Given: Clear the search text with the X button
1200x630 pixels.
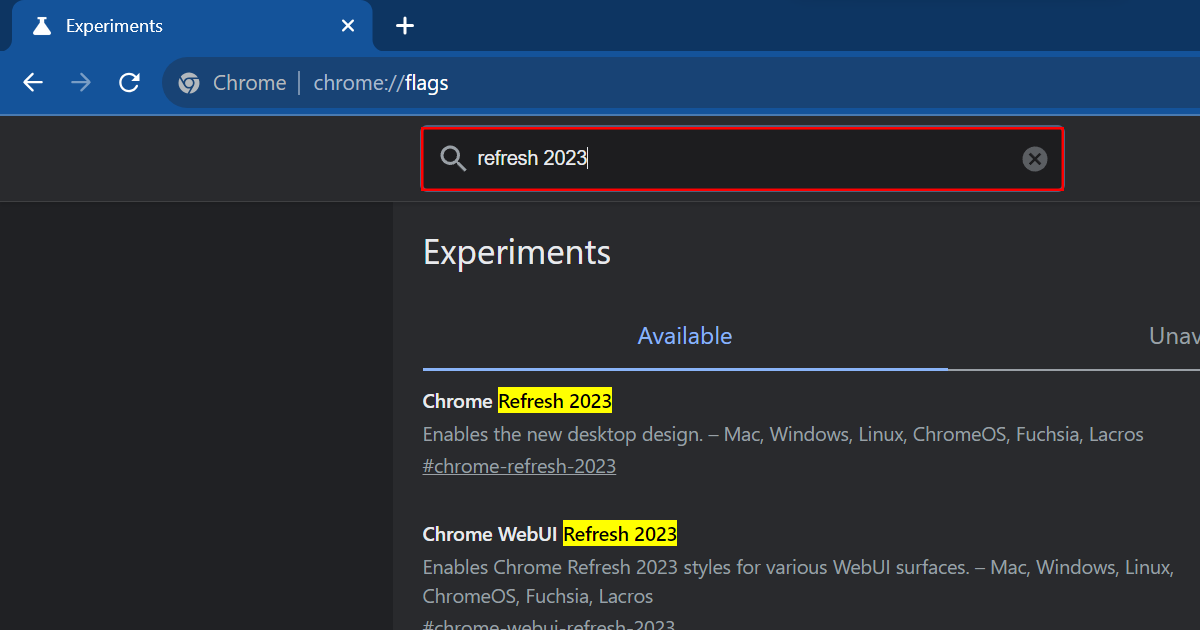Looking at the screenshot, I should click(1034, 158).
